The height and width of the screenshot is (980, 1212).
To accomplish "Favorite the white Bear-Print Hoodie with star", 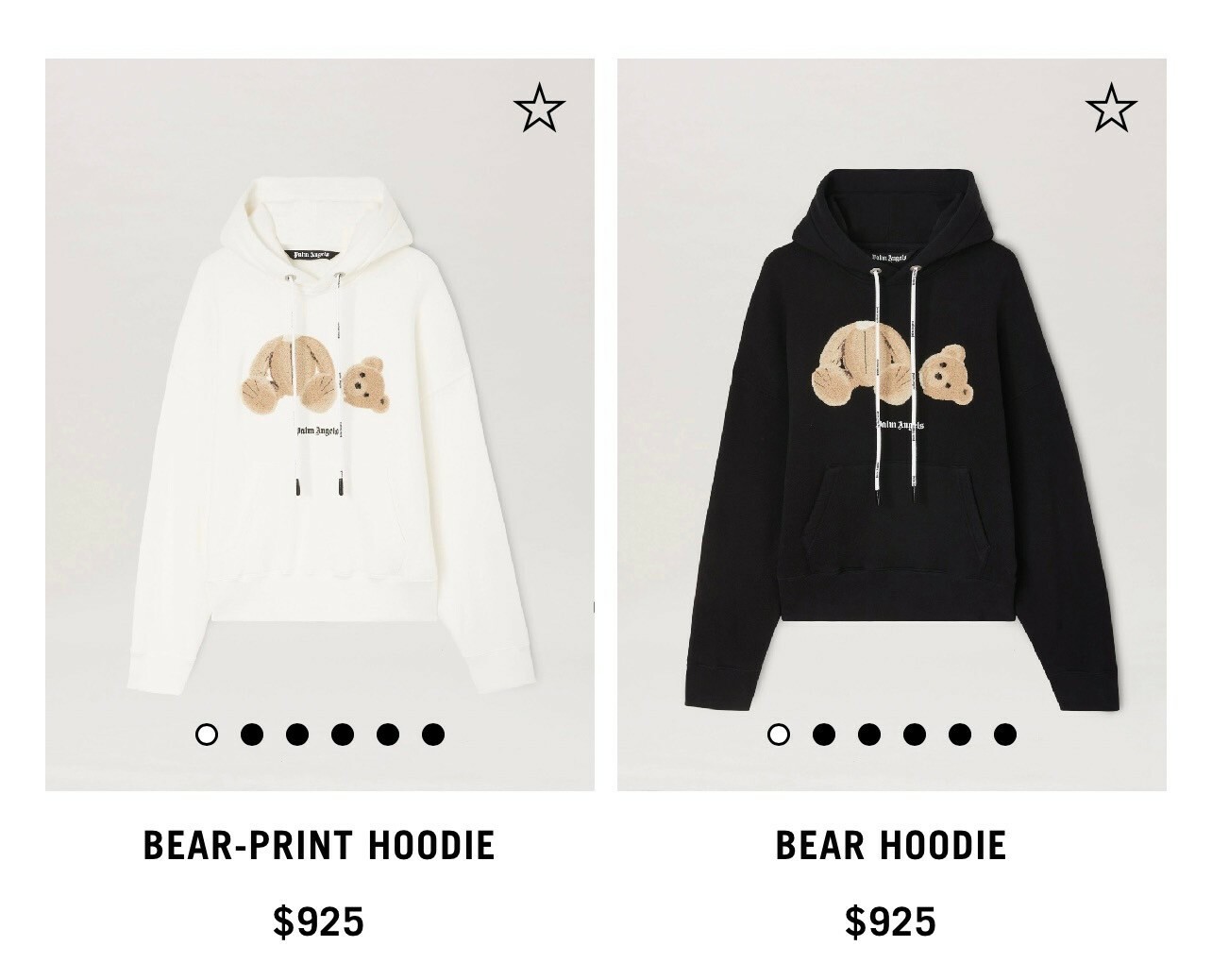I will (x=539, y=107).
